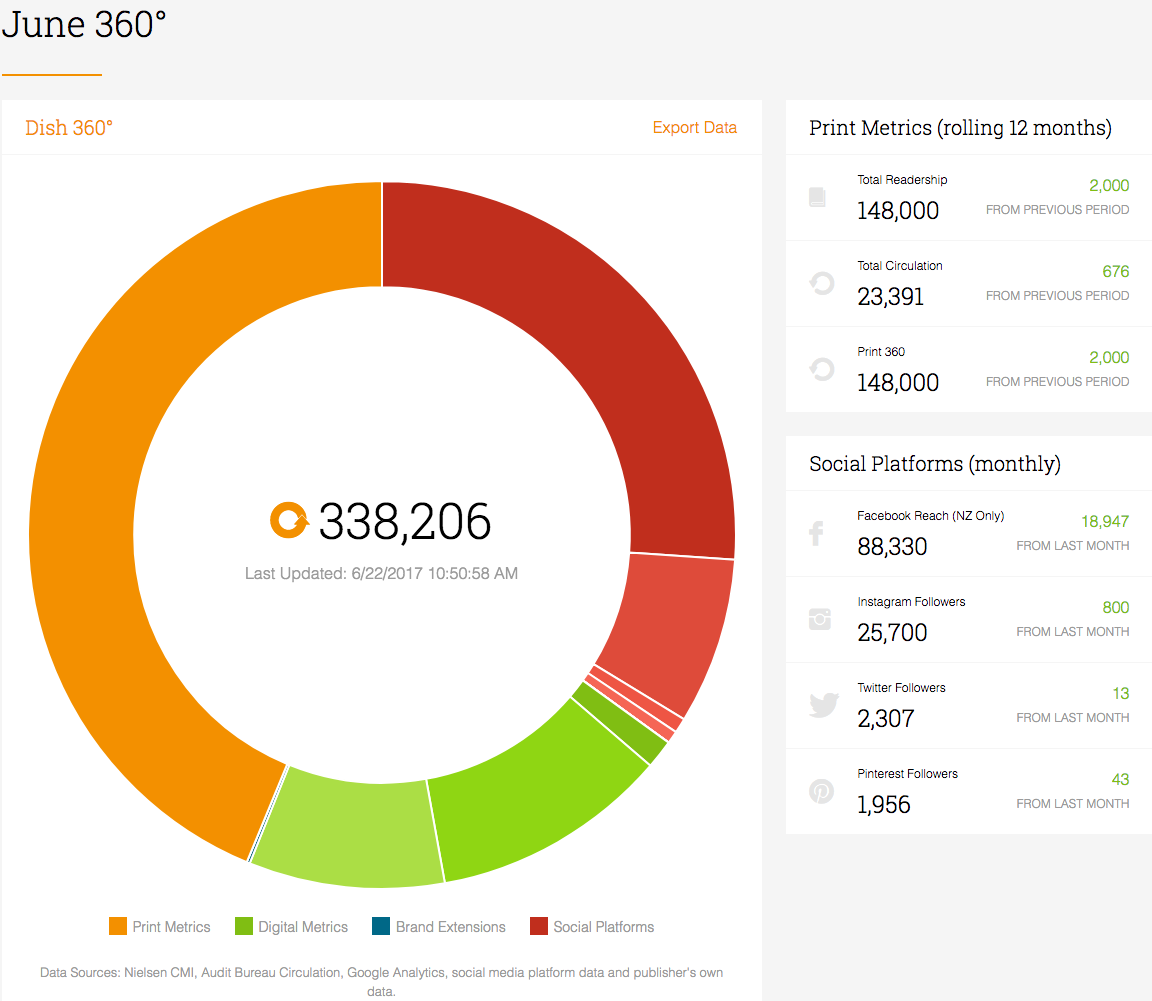1152x1001 pixels.
Task: Click the red Social Platforms legend swatch
Action: [x=539, y=926]
